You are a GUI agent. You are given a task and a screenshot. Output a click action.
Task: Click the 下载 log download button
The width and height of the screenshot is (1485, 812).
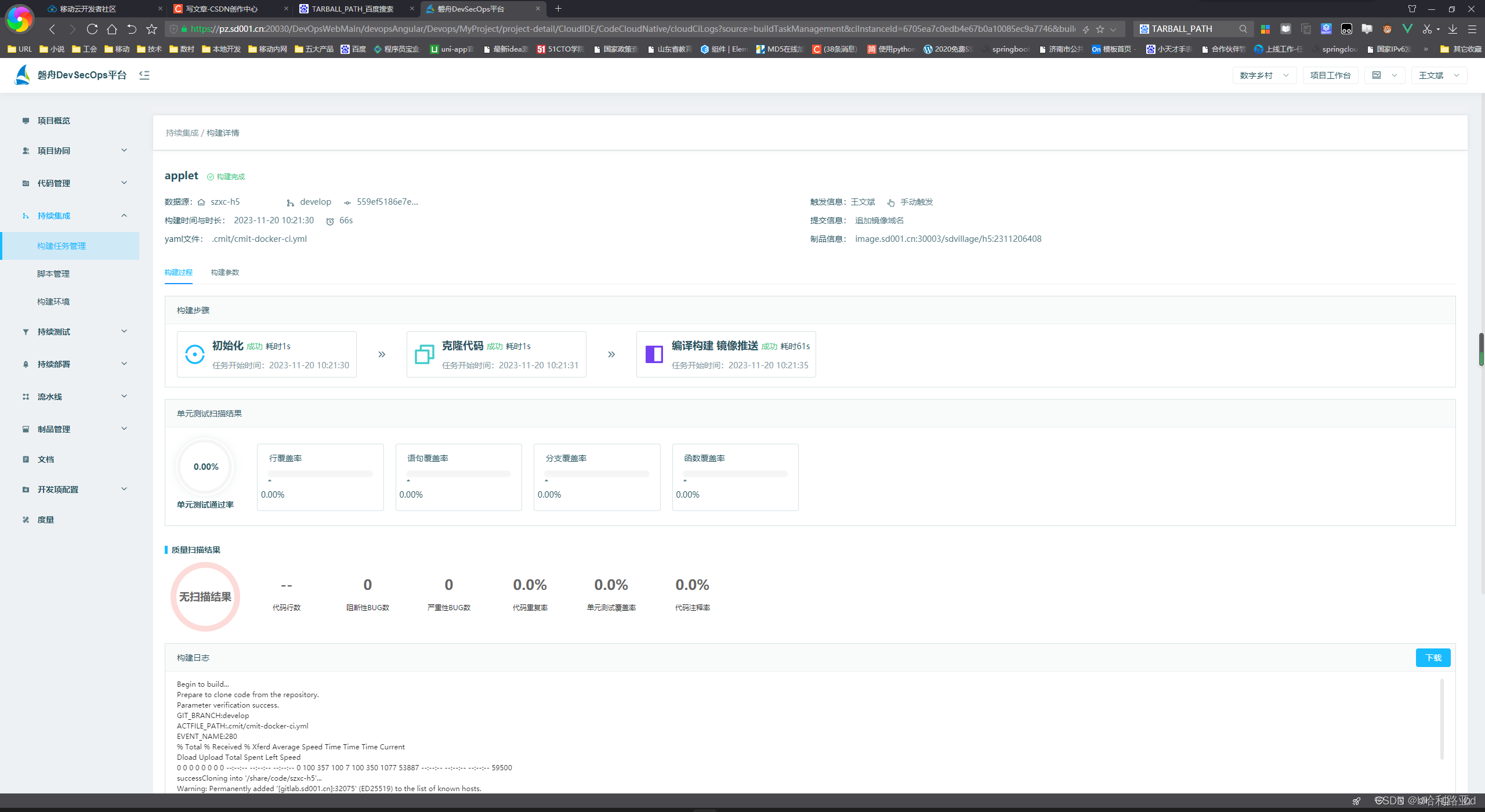click(1433, 658)
